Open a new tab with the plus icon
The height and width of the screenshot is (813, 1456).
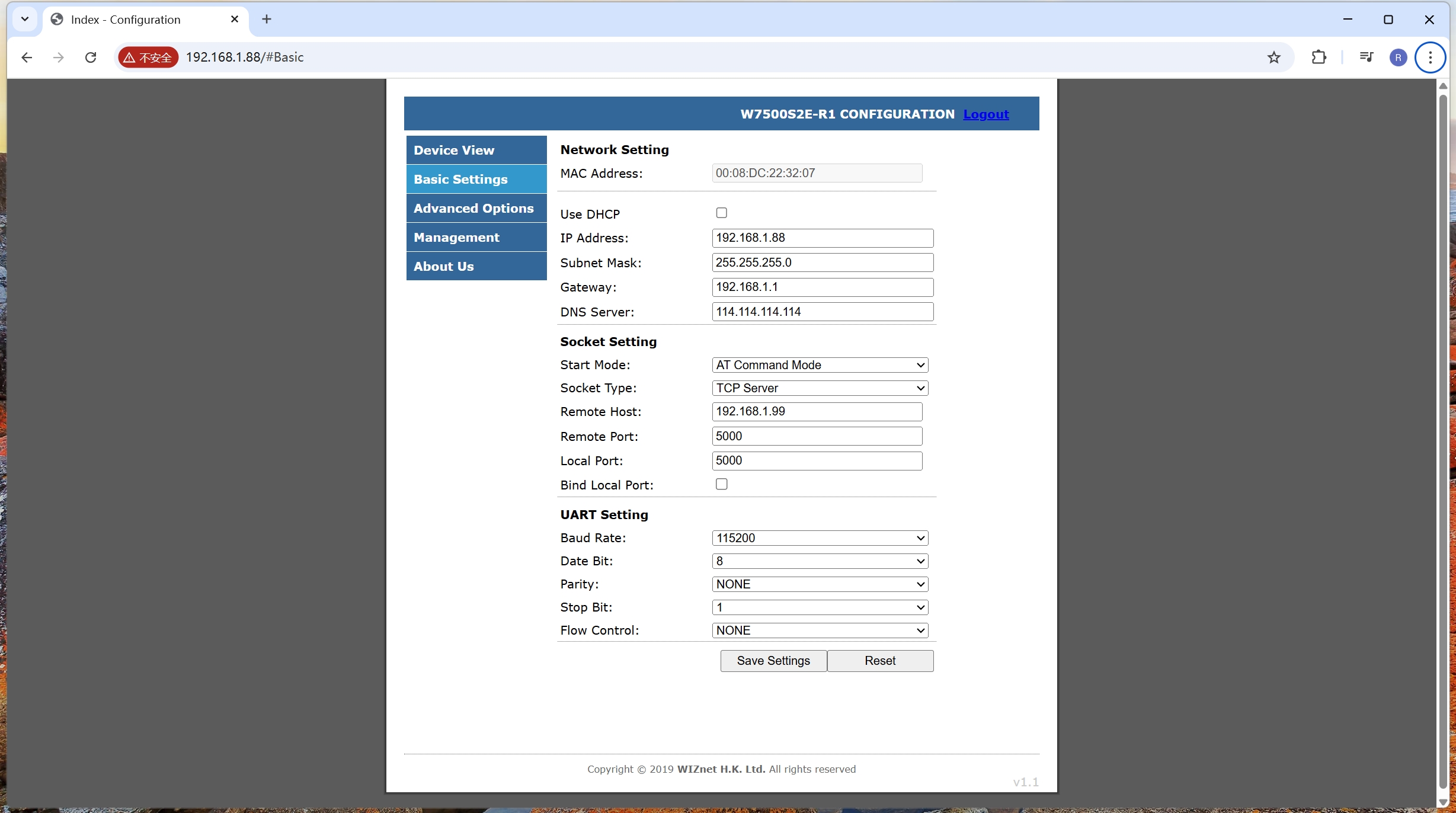[267, 20]
